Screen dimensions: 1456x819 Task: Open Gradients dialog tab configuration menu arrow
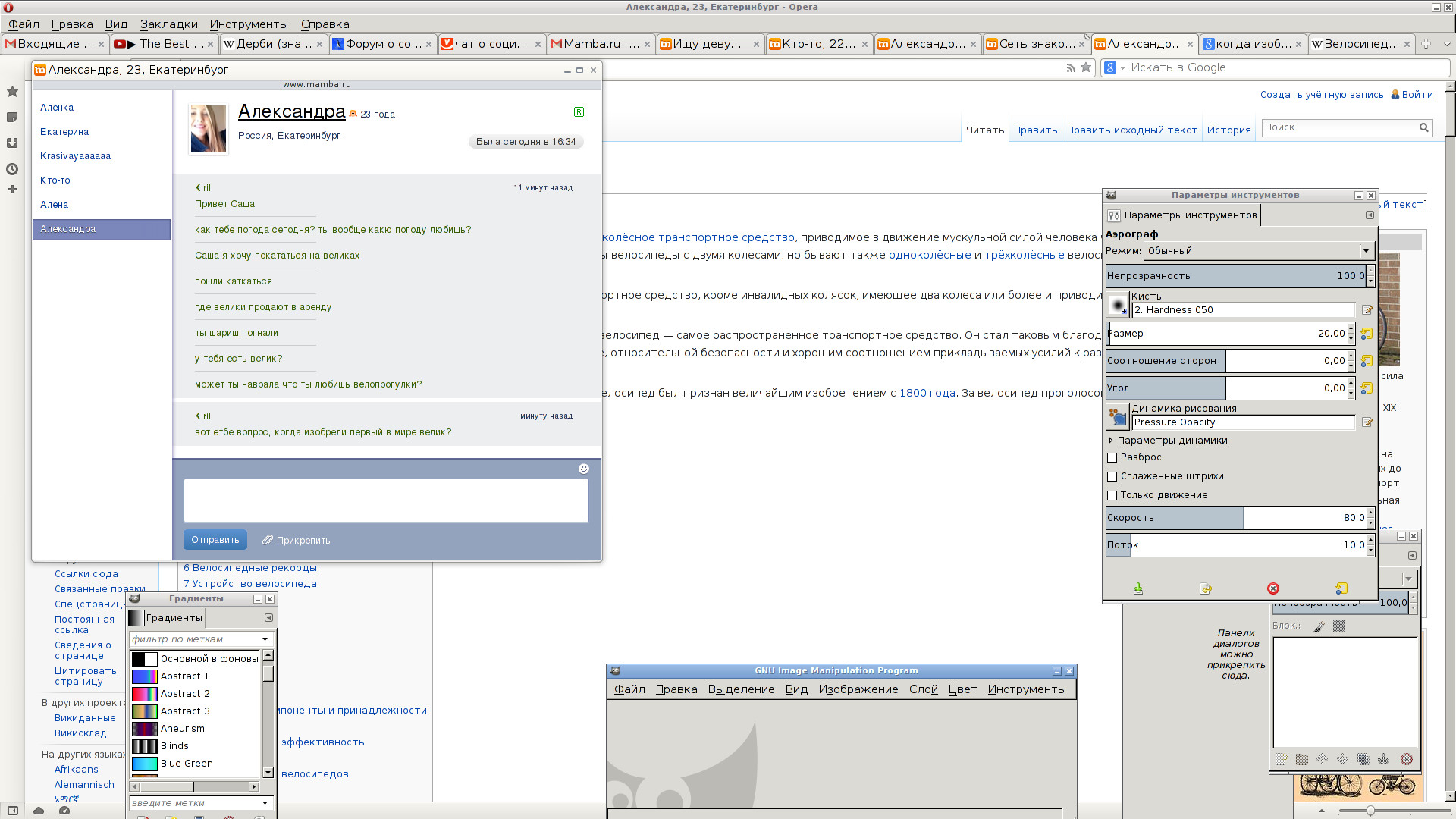pyautogui.click(x=268, y=618)
